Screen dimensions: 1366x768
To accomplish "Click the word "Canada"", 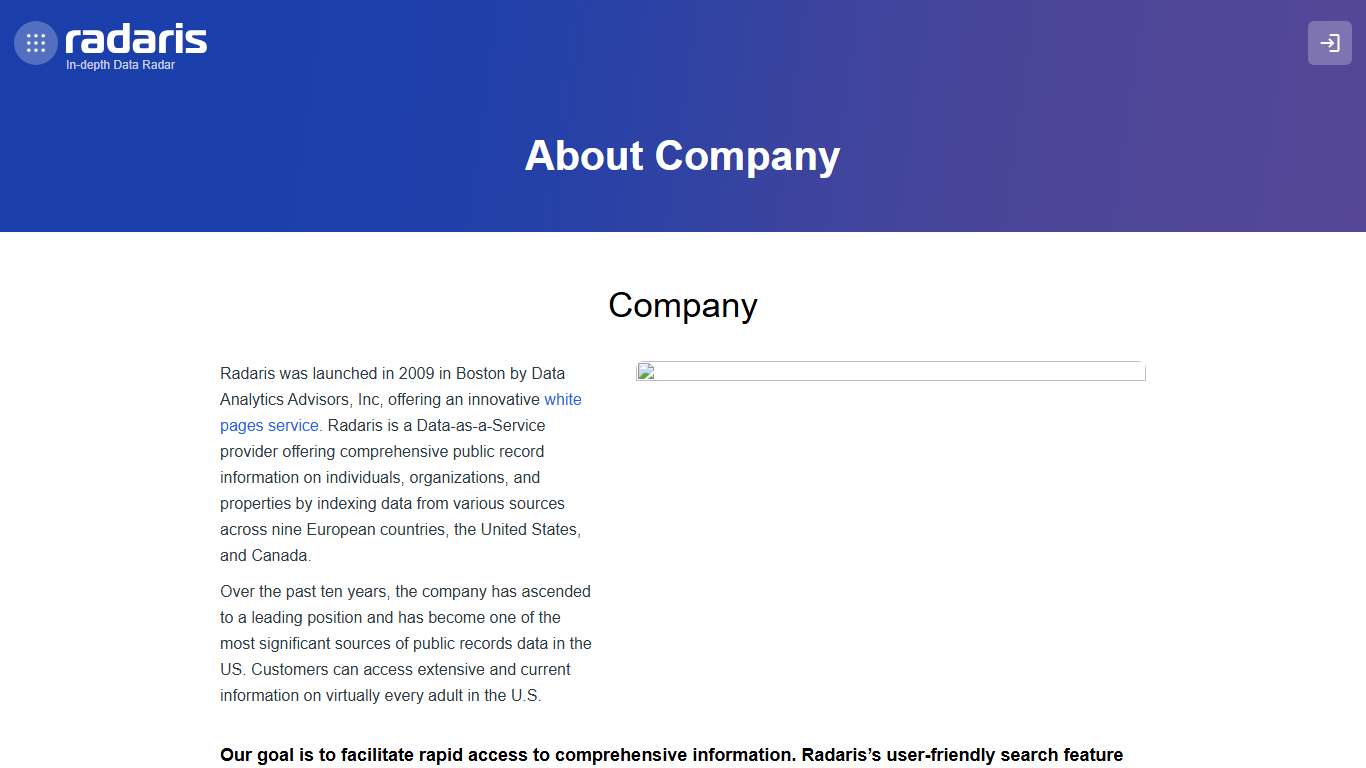I will tap(279, 555).
